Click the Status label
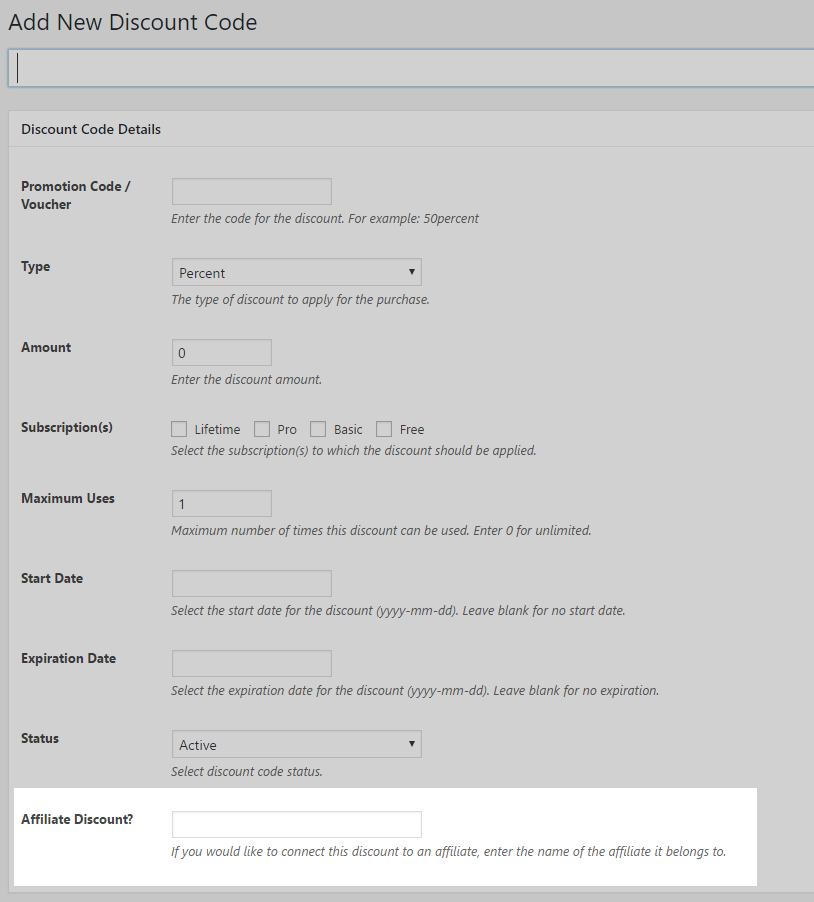Image resolution: width=814 pixels, height=902 pixels. click(40, 738)
